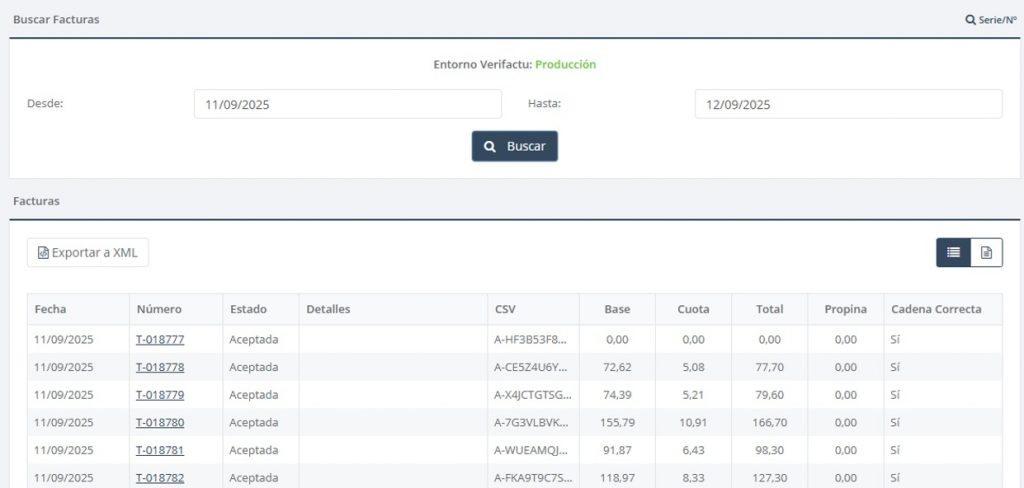
Task: Open invoice T-018779
Action: (160, 395)
